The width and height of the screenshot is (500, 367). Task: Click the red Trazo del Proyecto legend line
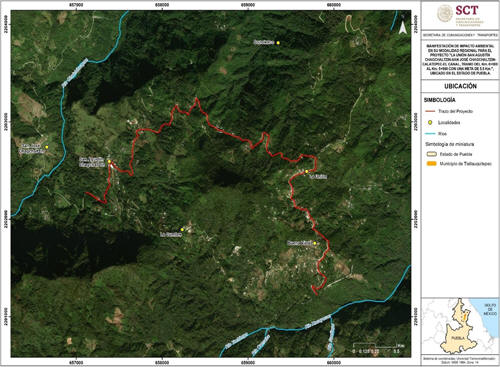click(430, 111)
